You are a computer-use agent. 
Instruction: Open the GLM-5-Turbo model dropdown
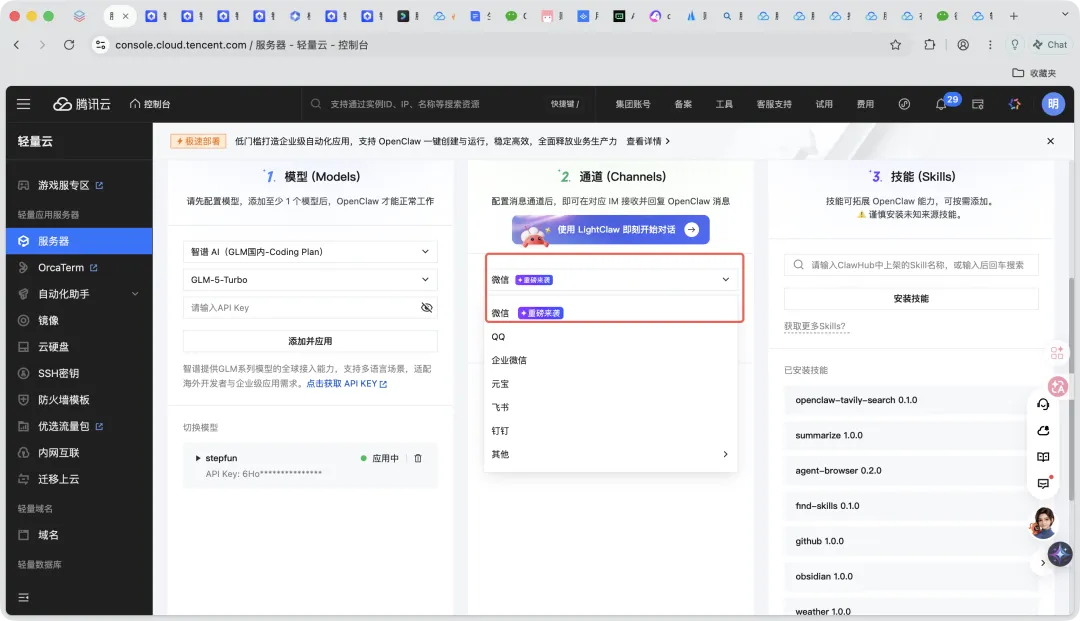pyautogui.click(x=310, y=280)
